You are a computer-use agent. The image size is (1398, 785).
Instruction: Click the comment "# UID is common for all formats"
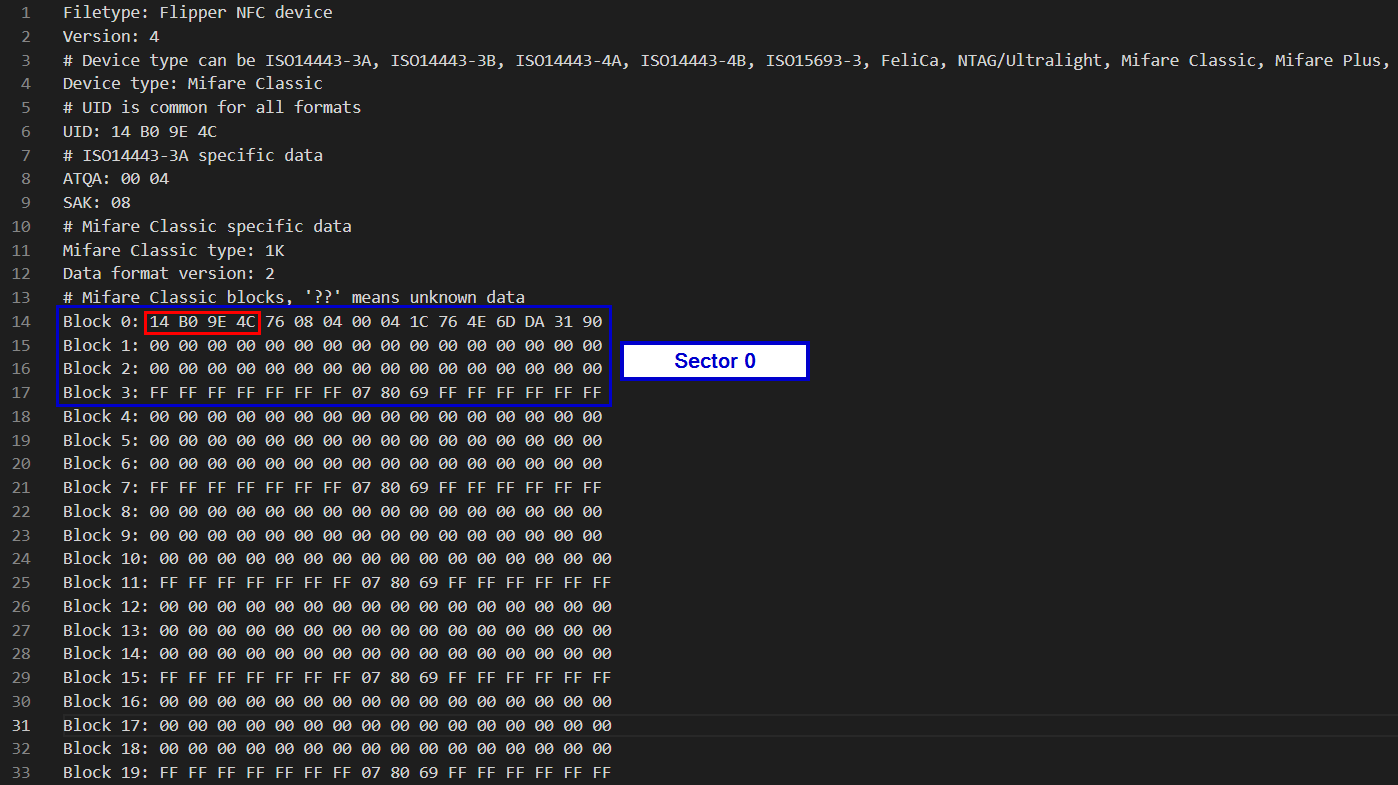pyautogui.click(x=211, y=108)
